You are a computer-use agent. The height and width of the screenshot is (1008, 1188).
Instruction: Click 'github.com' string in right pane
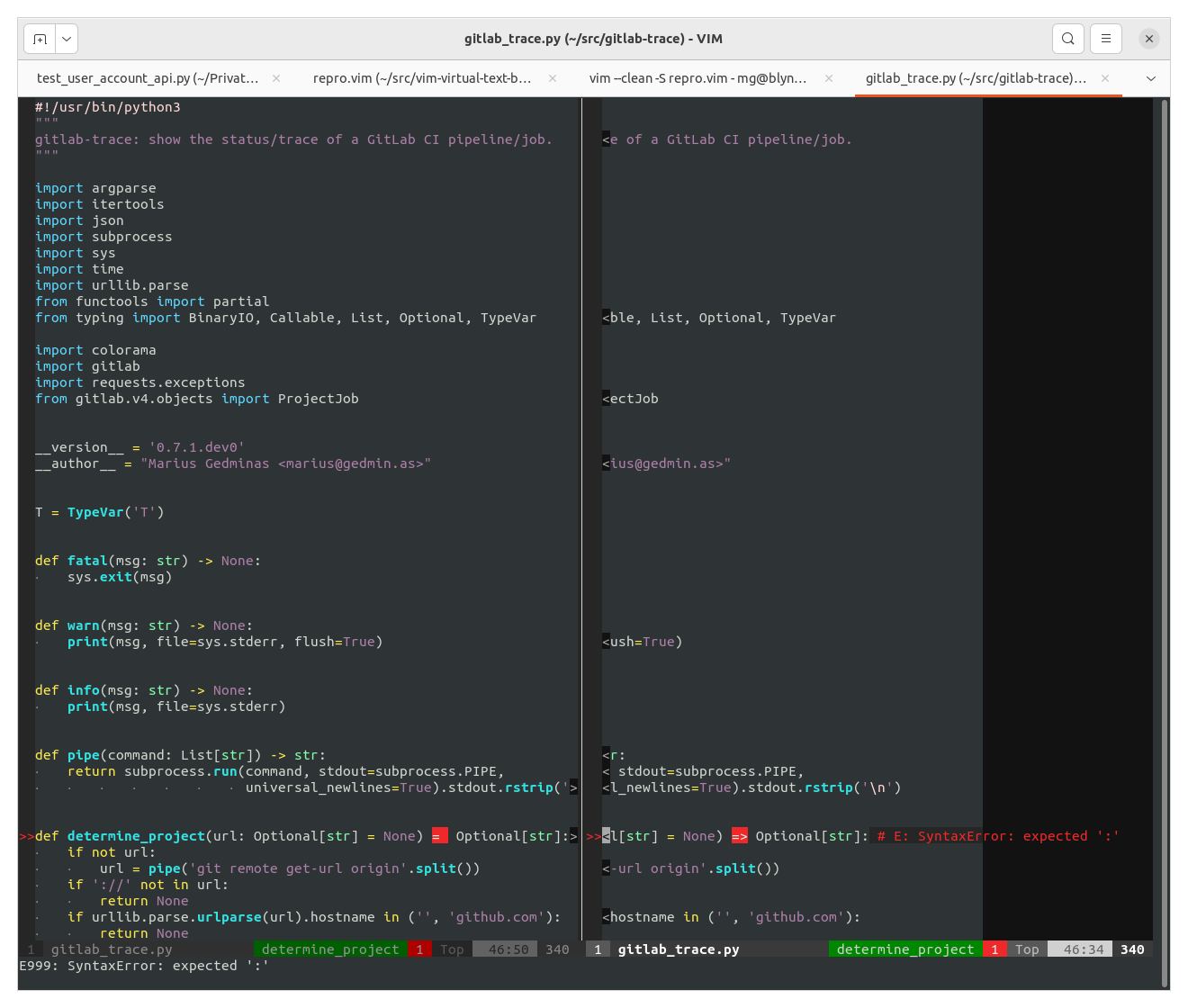[x=796, y=917]
